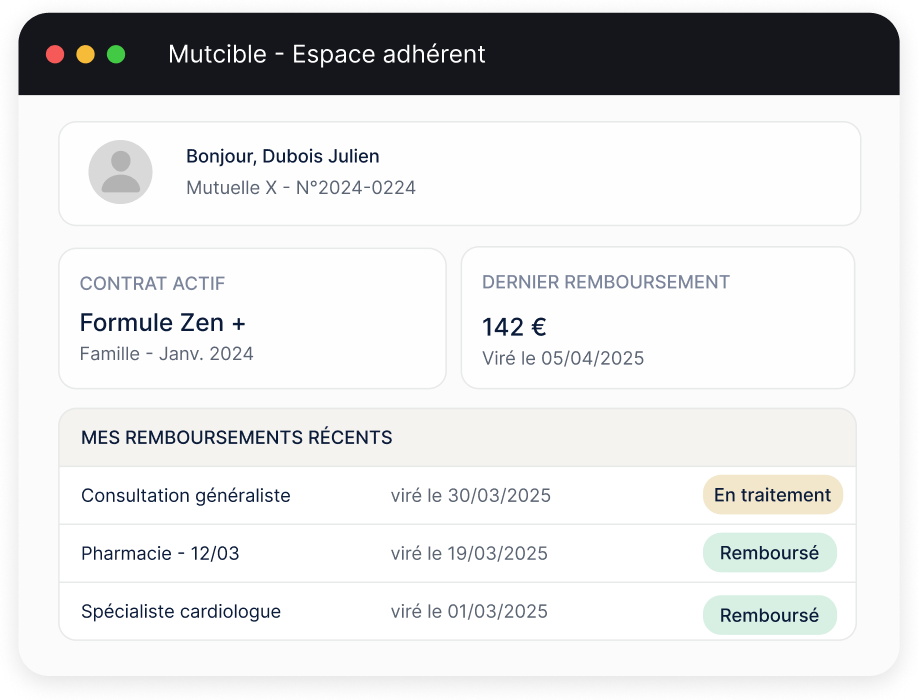The width and height of the screenshot is (918, 700).
Task: Click the Remboursé badge for Pharmacie - 12/03
Action: (x=770, y=553)
